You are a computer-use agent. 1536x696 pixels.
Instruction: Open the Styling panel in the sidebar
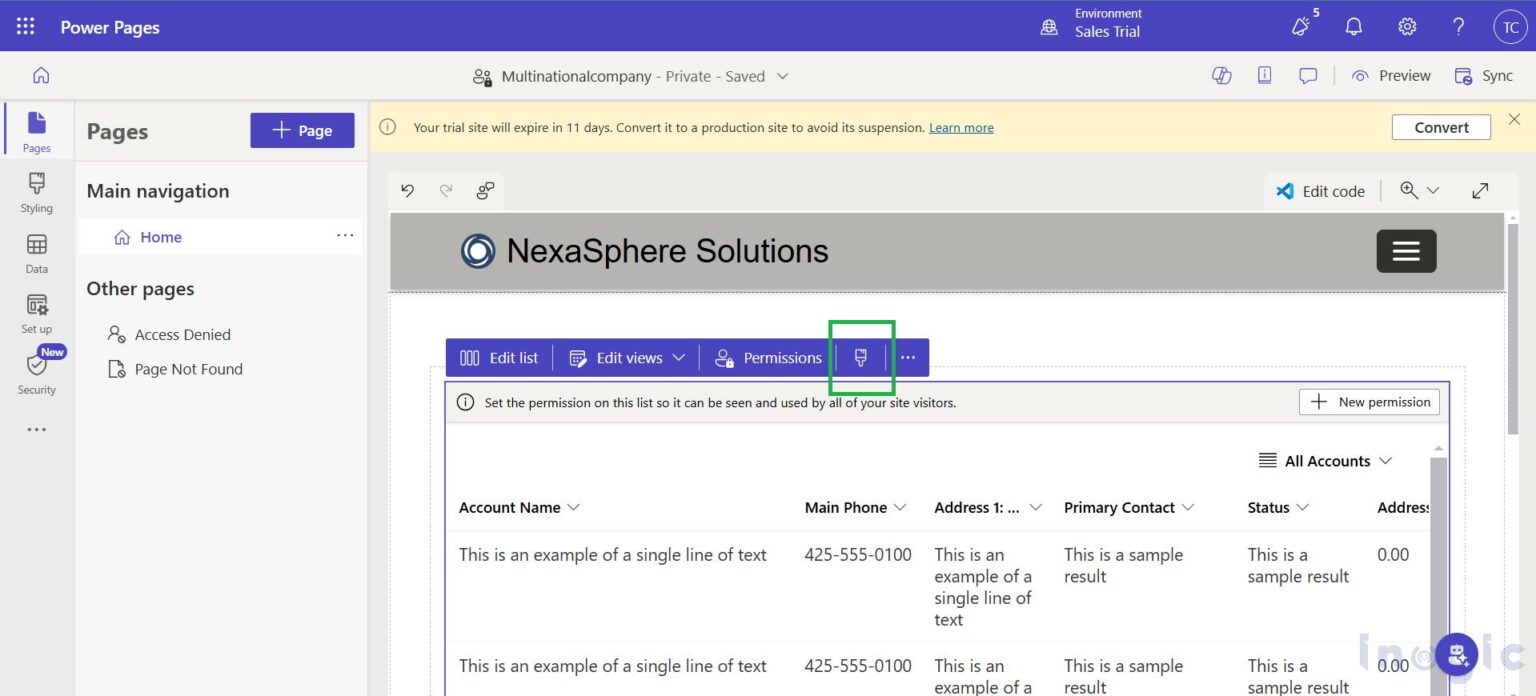coord(36,193)
